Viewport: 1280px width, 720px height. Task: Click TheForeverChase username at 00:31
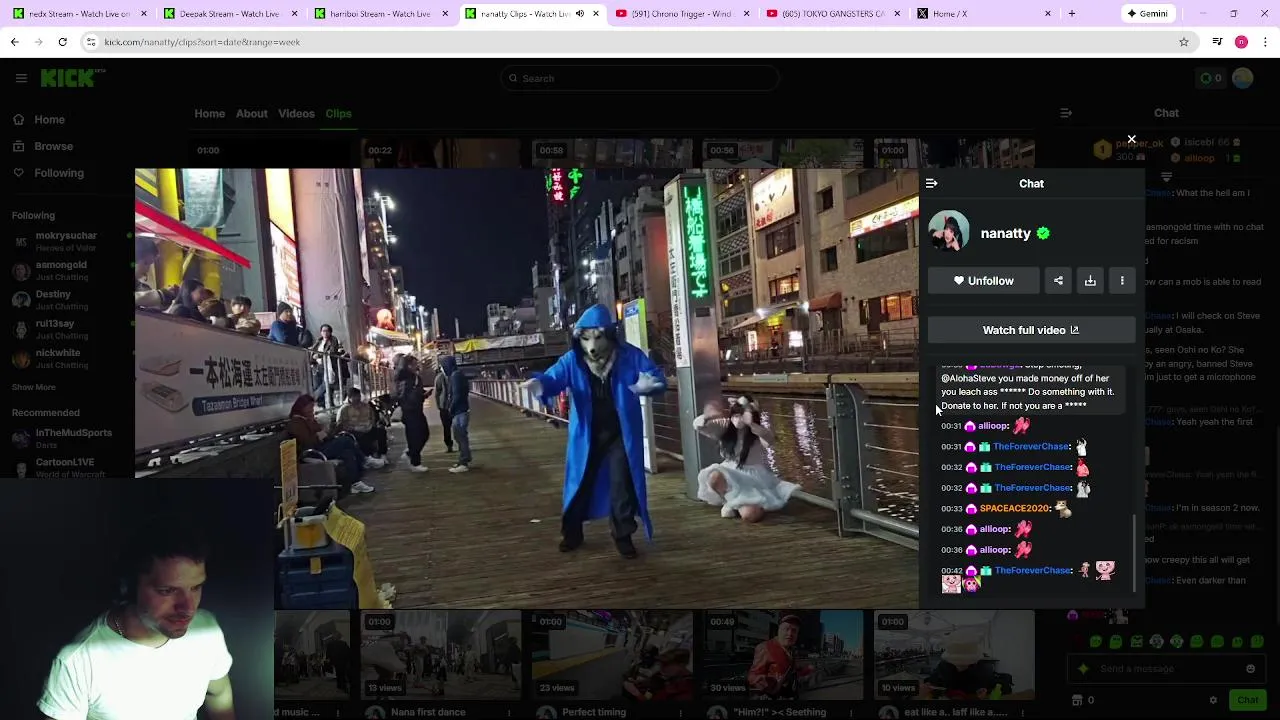1031,447
